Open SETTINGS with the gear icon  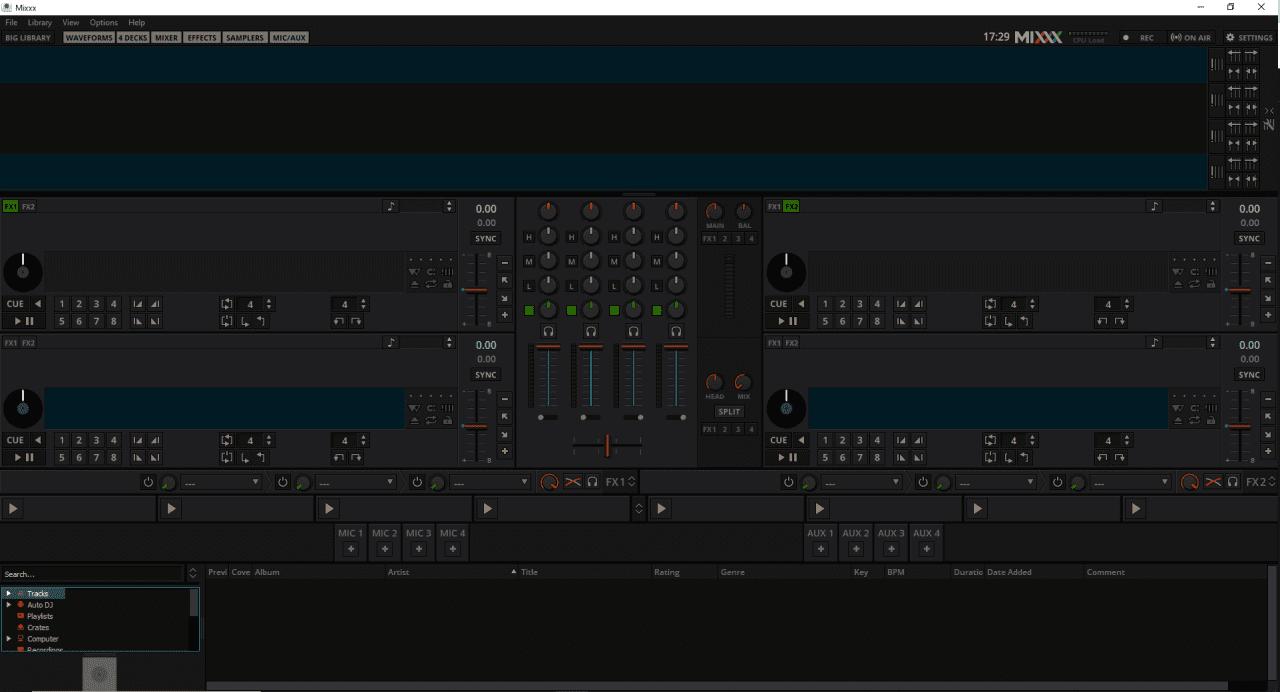click(x=1249, y=37)
